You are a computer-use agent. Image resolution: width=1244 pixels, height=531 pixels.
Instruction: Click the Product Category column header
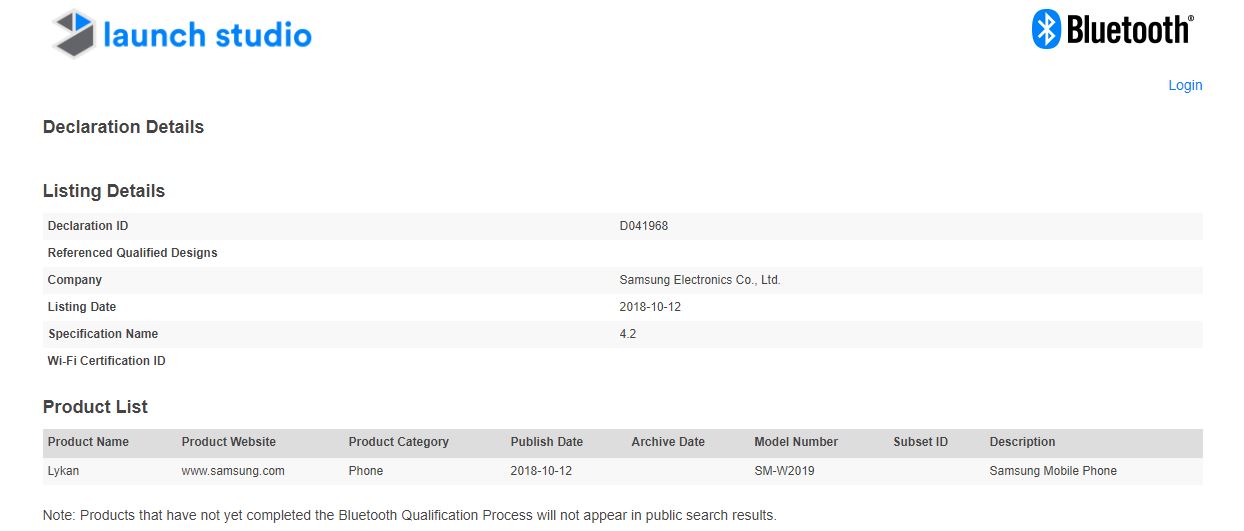(x=398, y=442)
